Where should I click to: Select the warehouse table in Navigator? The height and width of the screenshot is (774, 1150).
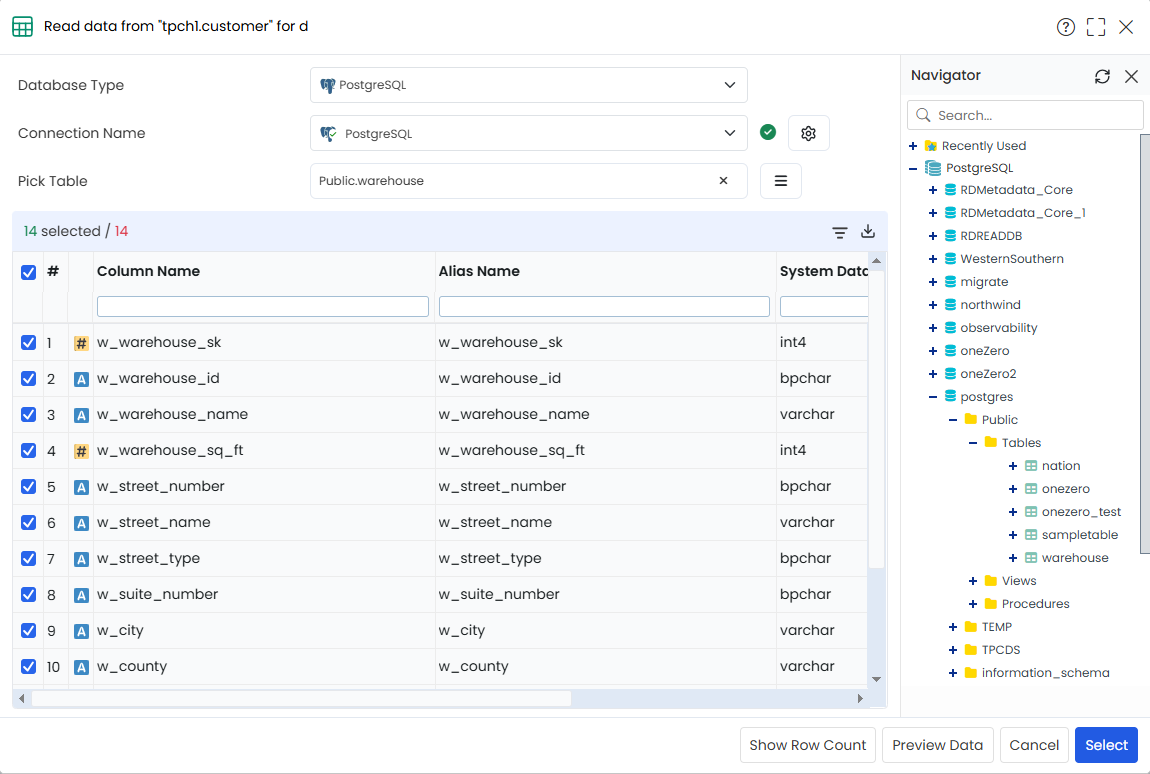pyautogui.click(x=1074, y=558)
